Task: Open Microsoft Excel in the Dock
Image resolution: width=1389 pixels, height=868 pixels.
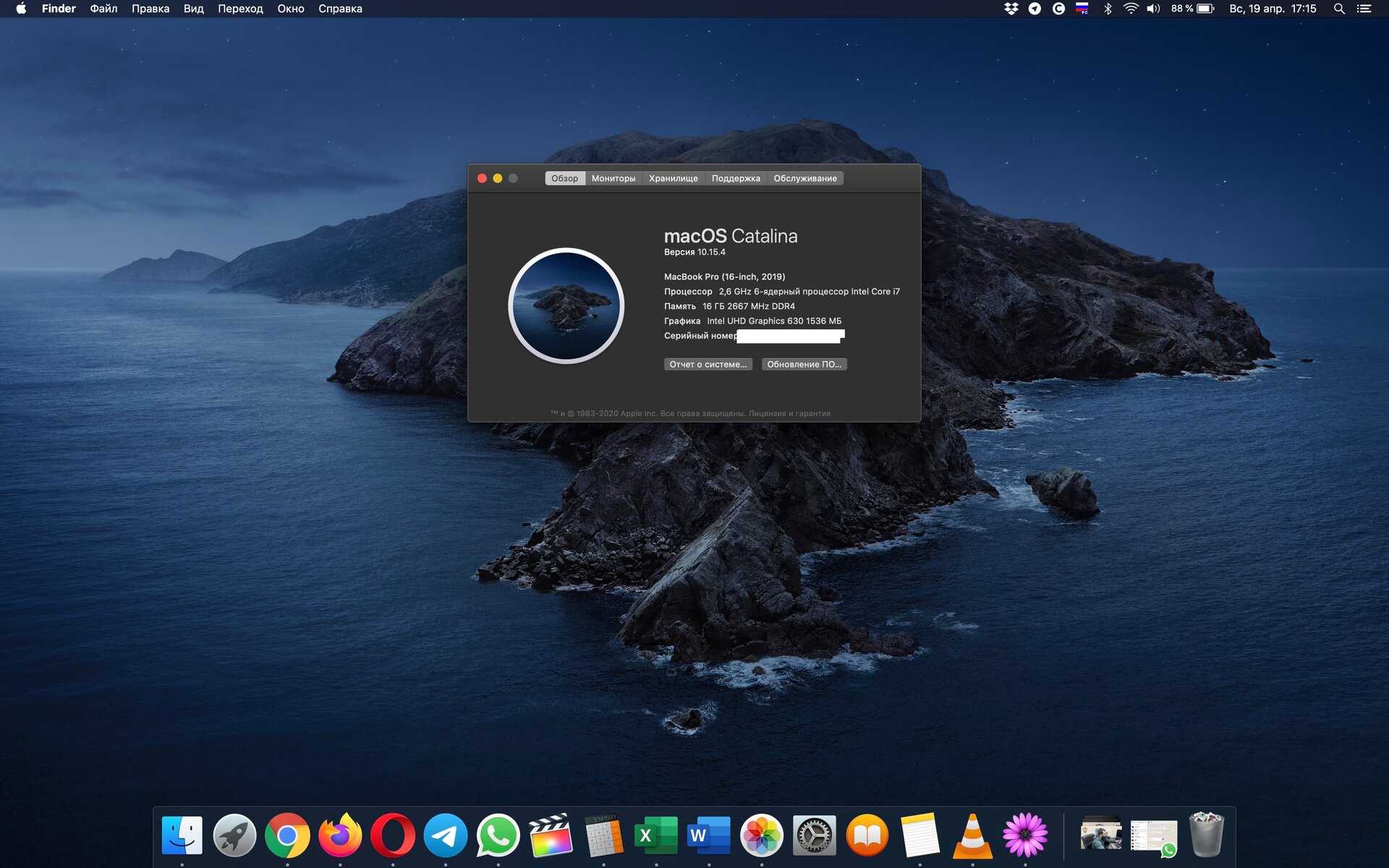Action: coord(656,835)
